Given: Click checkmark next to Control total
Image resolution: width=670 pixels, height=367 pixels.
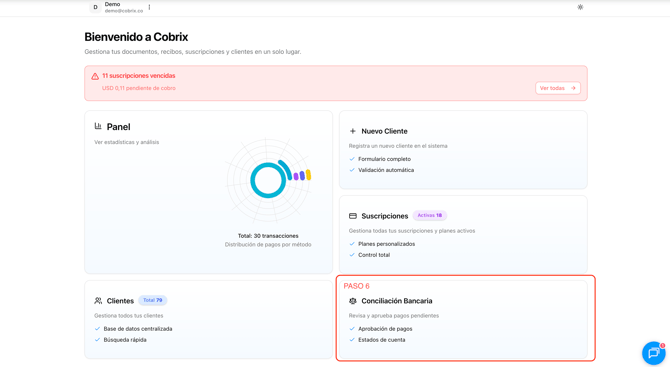Looking at the screenshot, I should coord(352,255).
